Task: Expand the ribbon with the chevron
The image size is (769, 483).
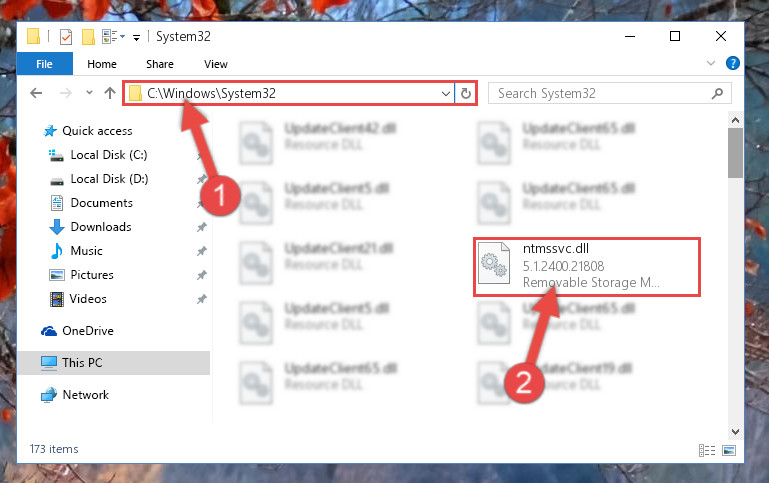Action: coord(711,63)
